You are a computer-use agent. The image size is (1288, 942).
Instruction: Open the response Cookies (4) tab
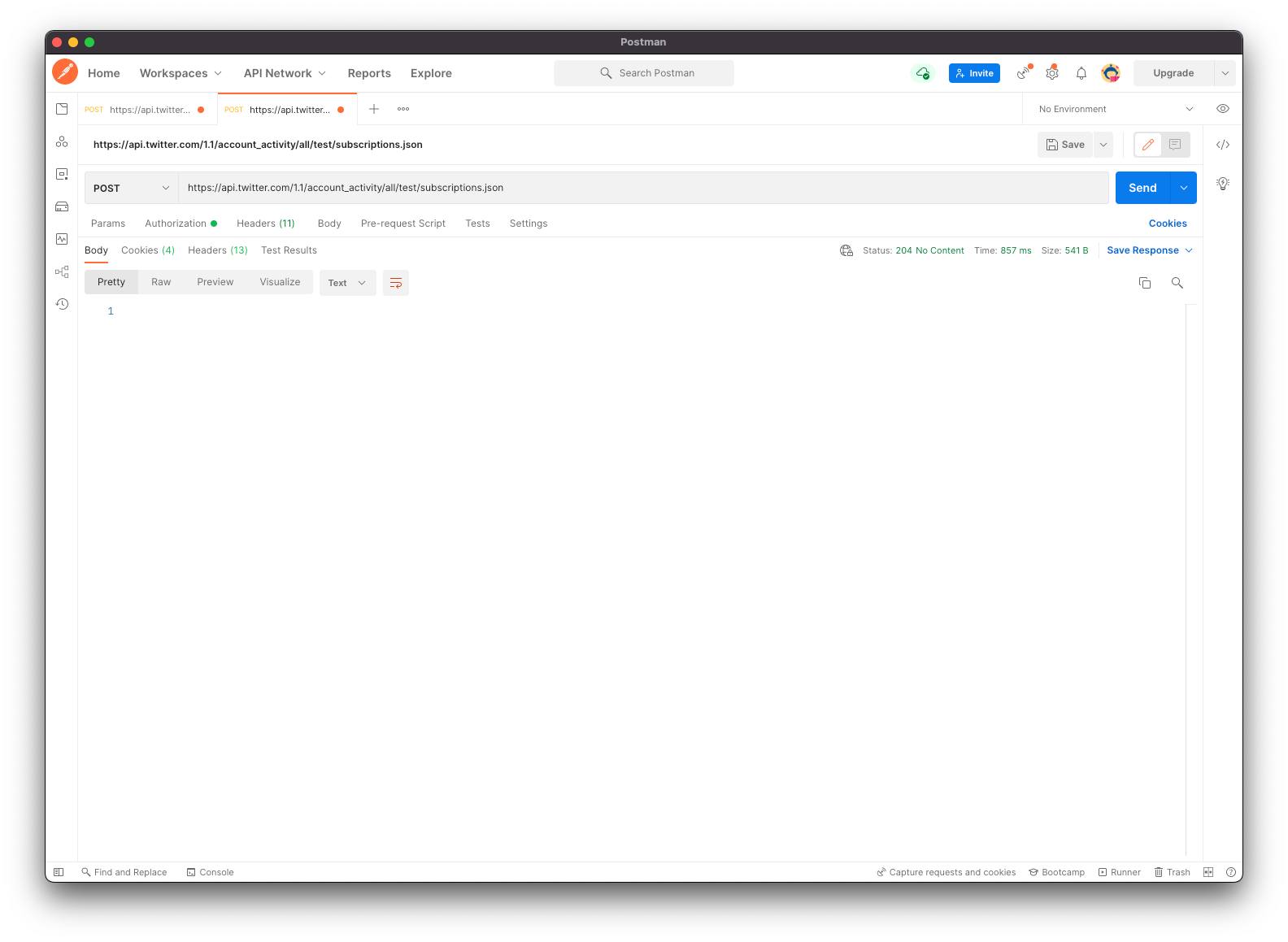coord(148,250)
